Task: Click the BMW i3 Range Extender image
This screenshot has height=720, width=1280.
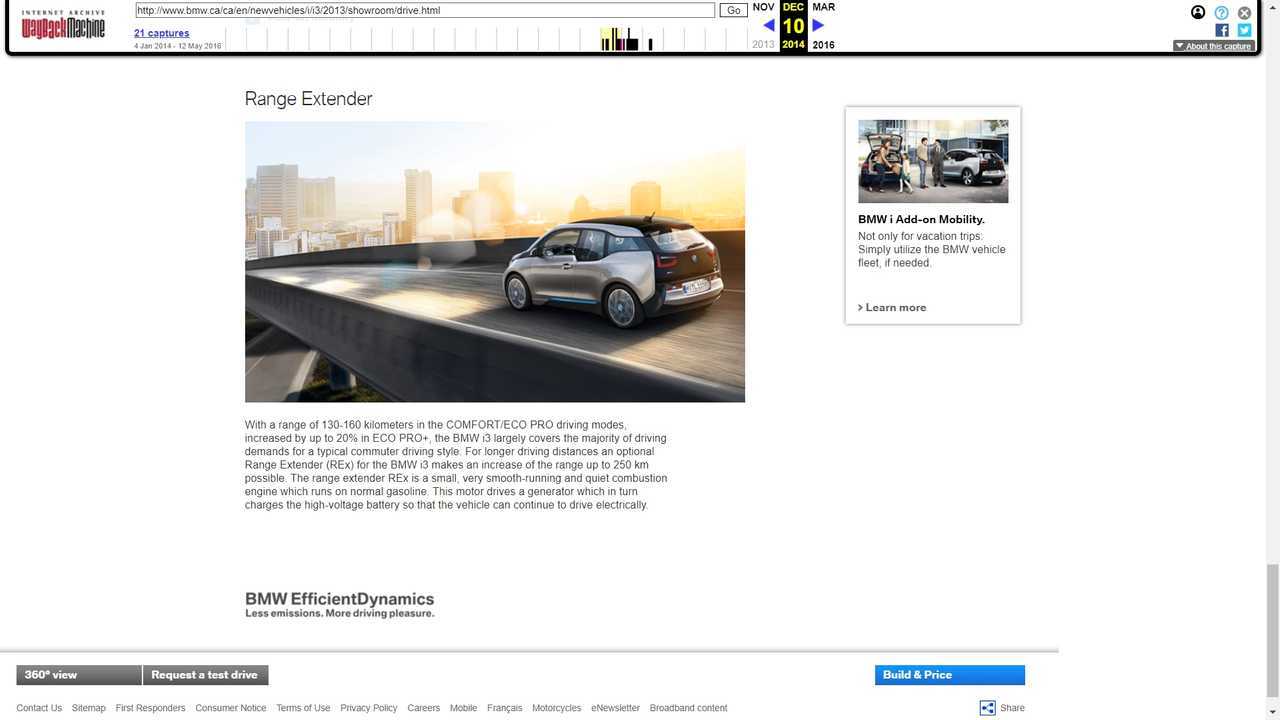Action: pos(495,262)
